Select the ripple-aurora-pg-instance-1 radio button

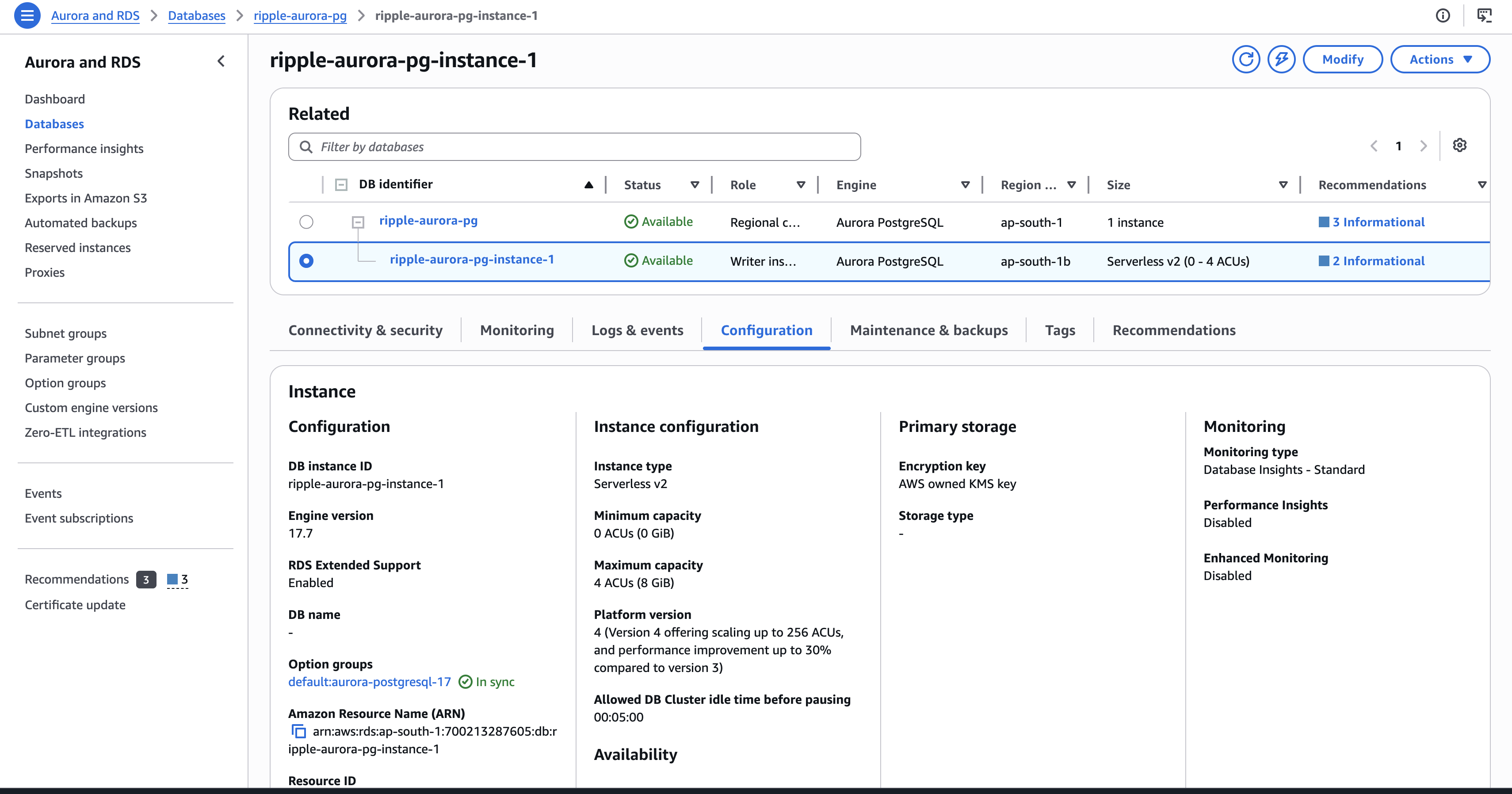[x=306, y=260]
